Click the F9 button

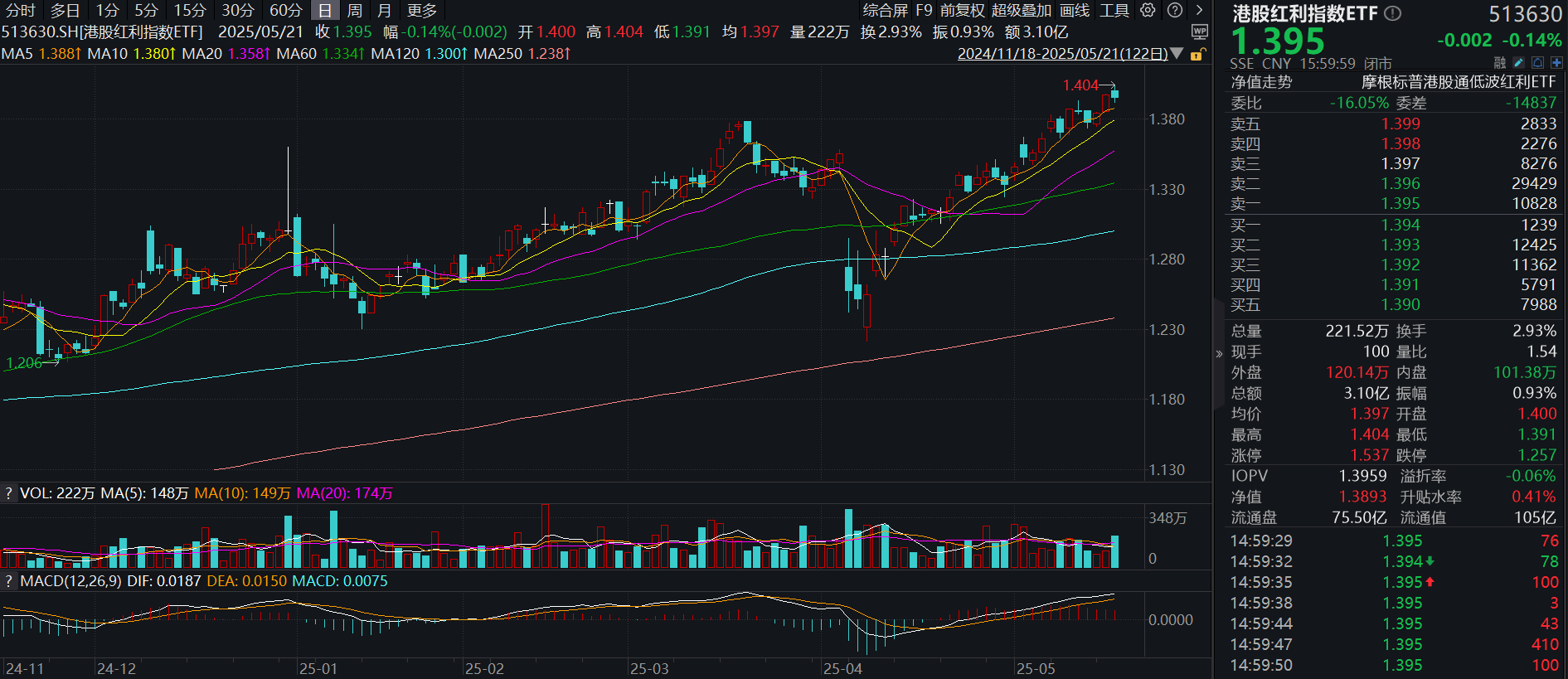(x=924, y=10)
